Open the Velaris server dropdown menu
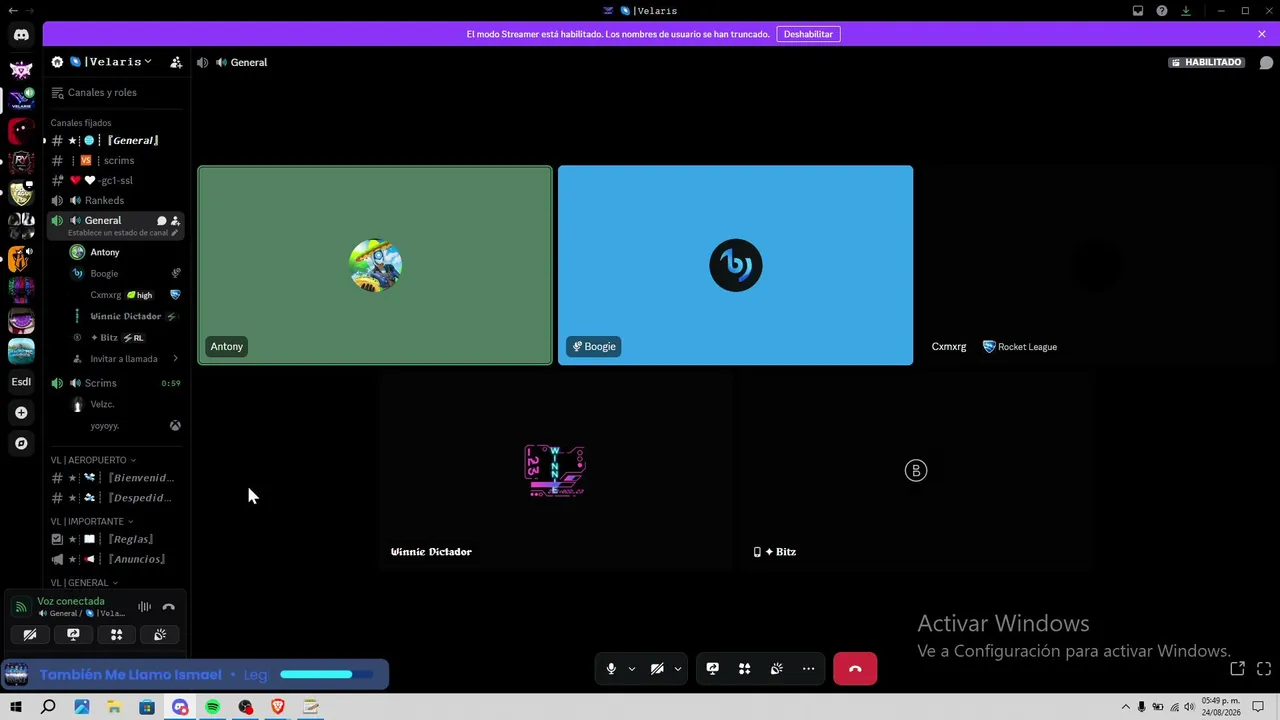The width and height of the screenshot is (1280, 720). [x=117, y=62]
